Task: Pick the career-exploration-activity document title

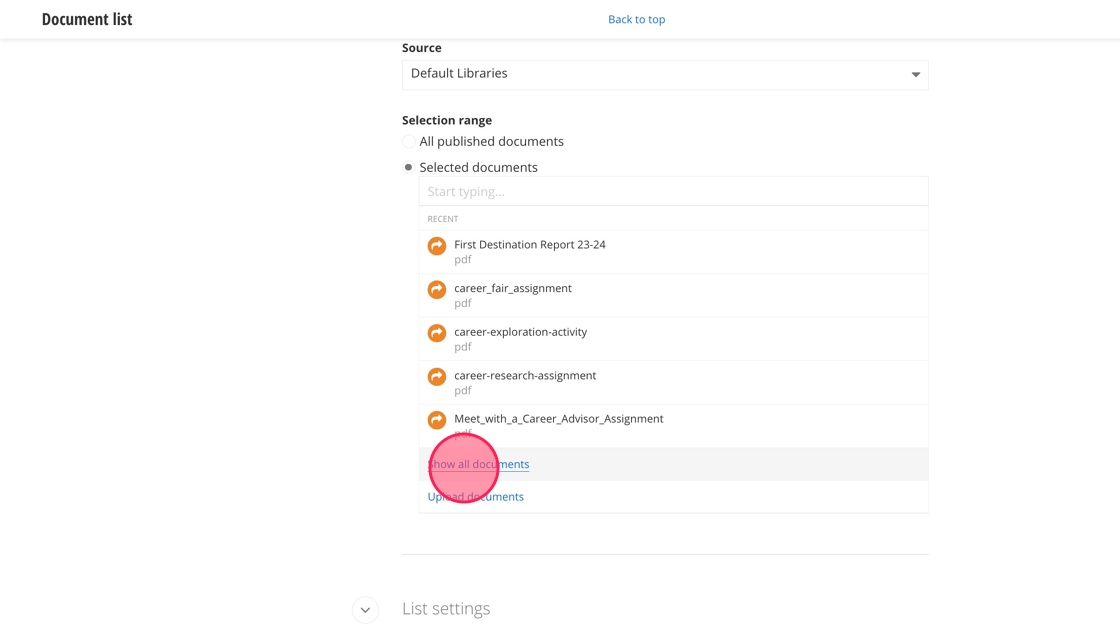Action: click(x=521, y=332)
